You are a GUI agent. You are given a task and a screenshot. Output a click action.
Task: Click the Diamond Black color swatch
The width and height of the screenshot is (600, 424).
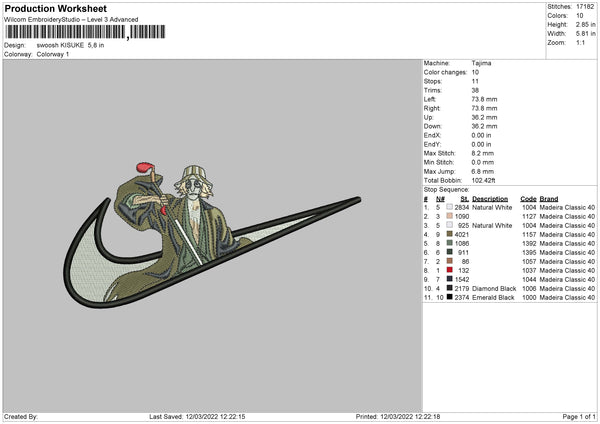(x=449, y=288)
